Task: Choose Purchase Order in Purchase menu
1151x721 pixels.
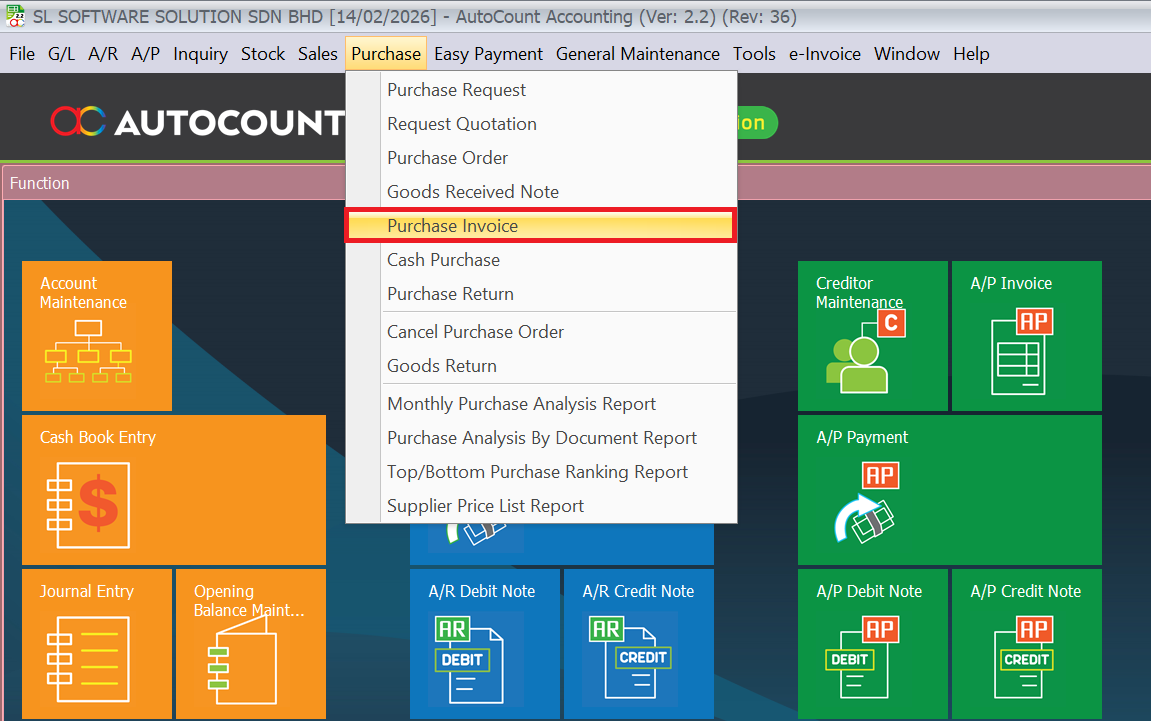Action: (447, 158)
